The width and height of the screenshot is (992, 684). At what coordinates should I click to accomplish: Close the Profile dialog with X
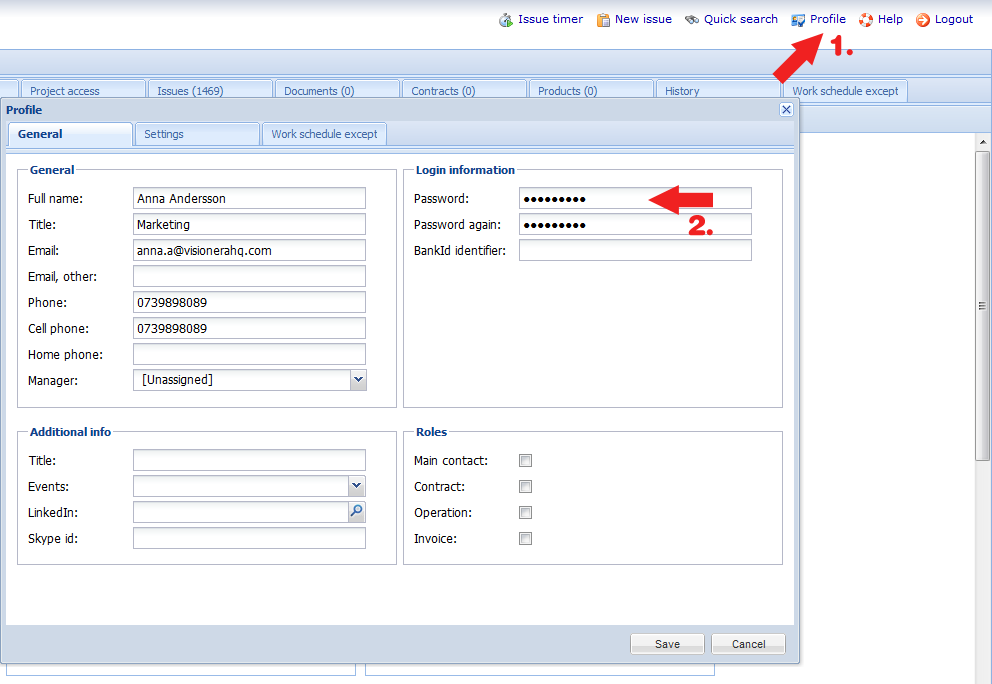coord(786,109)
